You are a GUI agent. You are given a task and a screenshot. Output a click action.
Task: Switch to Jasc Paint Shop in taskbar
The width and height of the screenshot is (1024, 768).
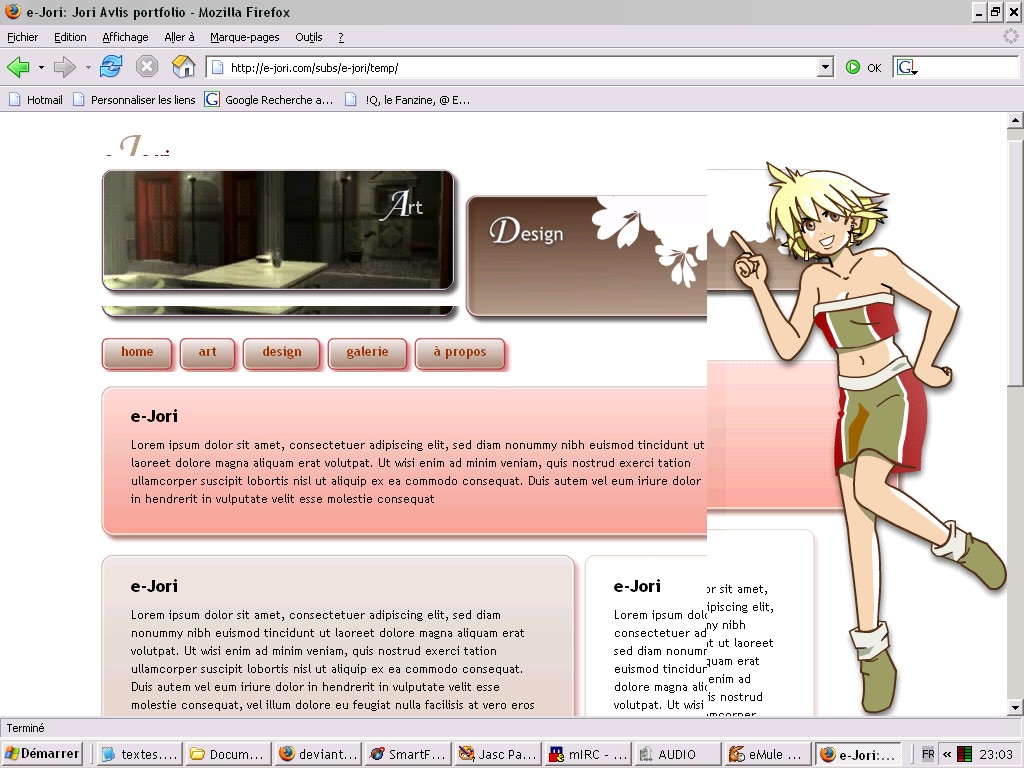point(498,754)
